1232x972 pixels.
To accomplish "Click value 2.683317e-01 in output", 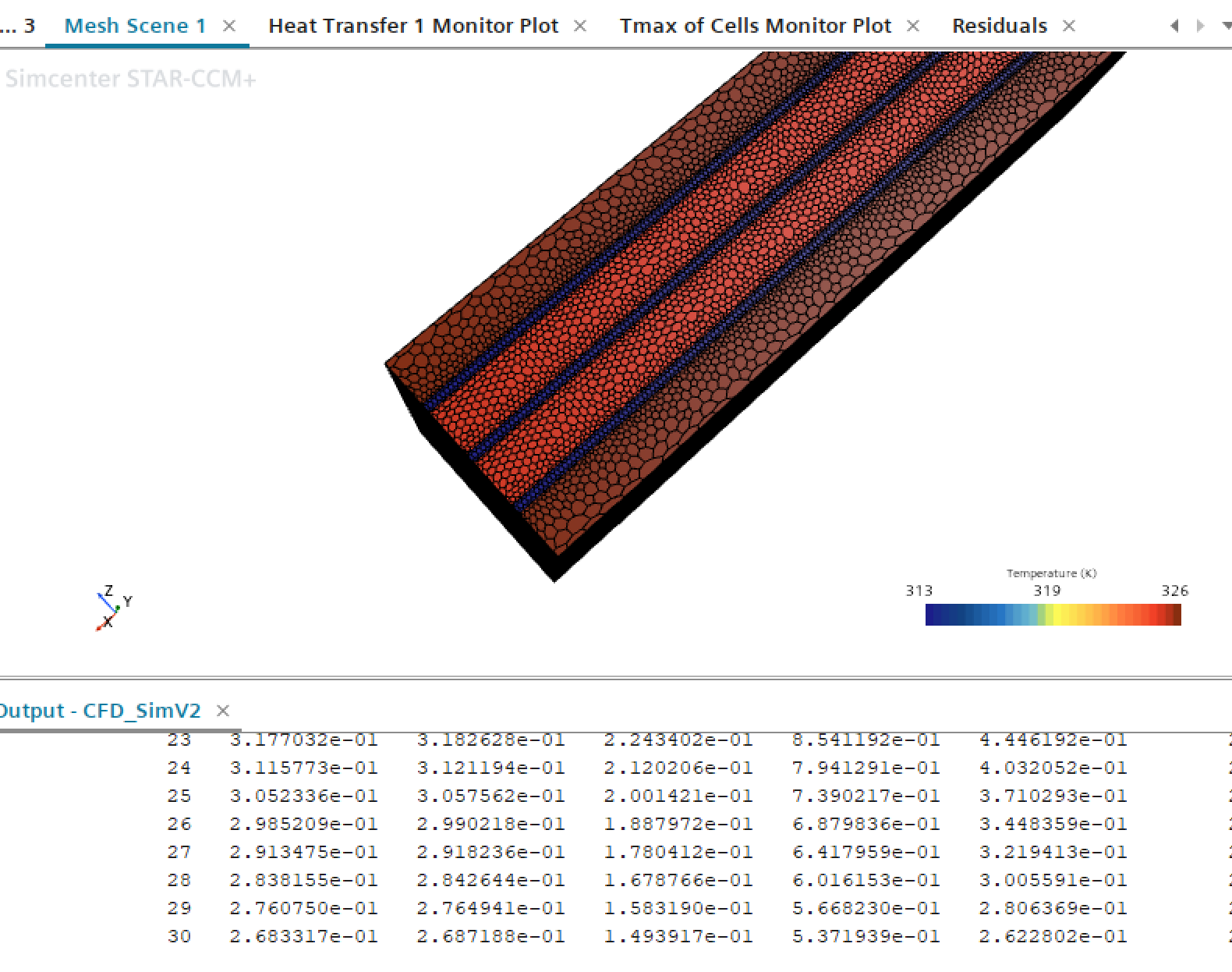I will [x=303, y=936].
